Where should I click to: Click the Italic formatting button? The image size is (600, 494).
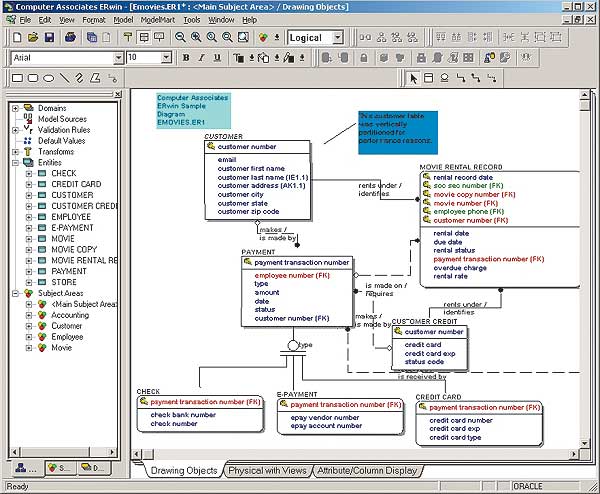[x=202, y=58]
